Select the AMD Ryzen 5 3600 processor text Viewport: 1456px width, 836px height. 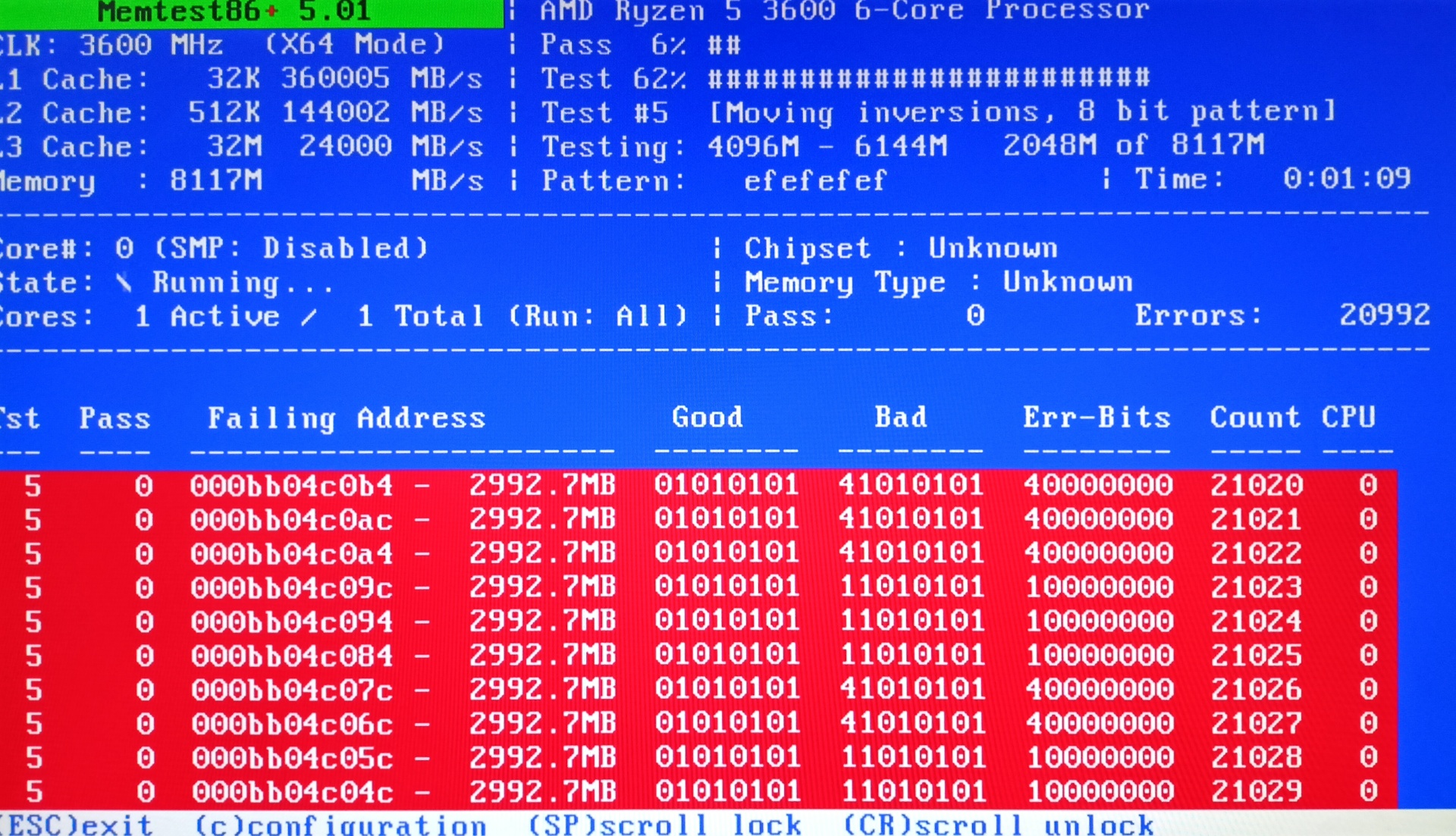845,11
